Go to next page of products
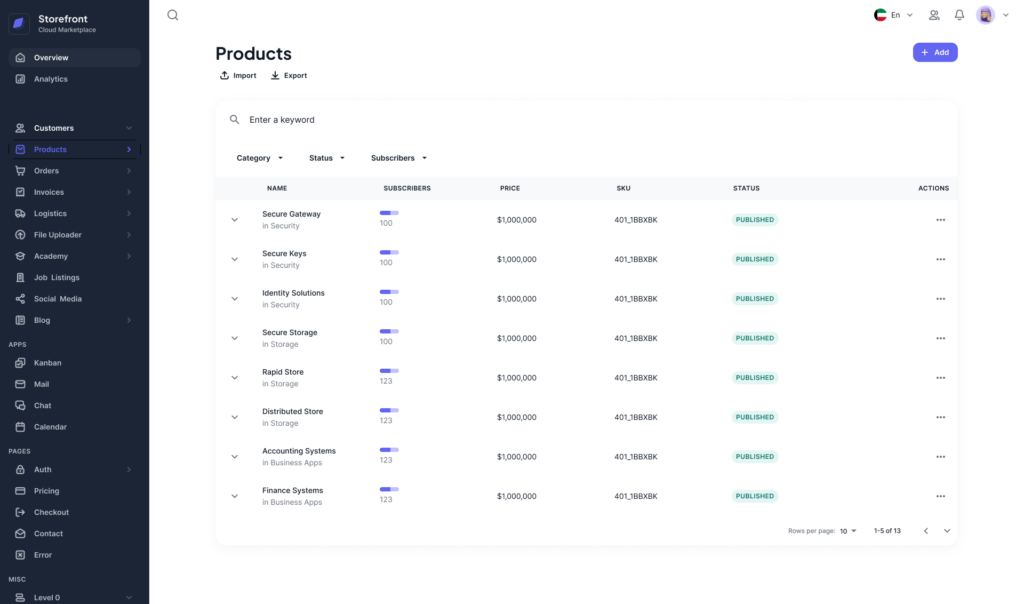1024x604 pixels. point(947,531)
